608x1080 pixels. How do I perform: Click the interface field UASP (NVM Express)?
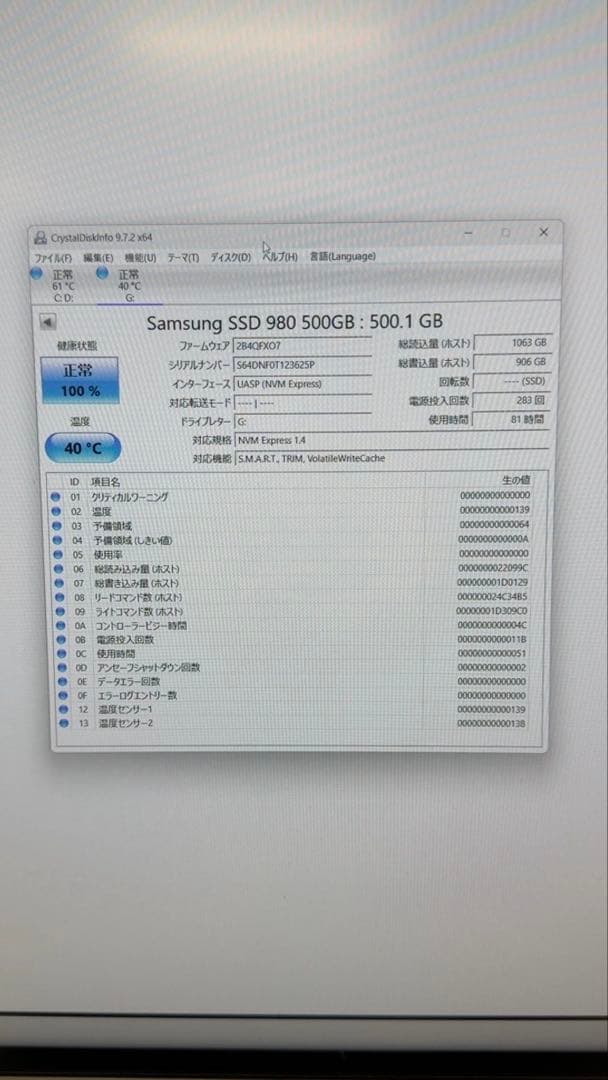(303, 384)
